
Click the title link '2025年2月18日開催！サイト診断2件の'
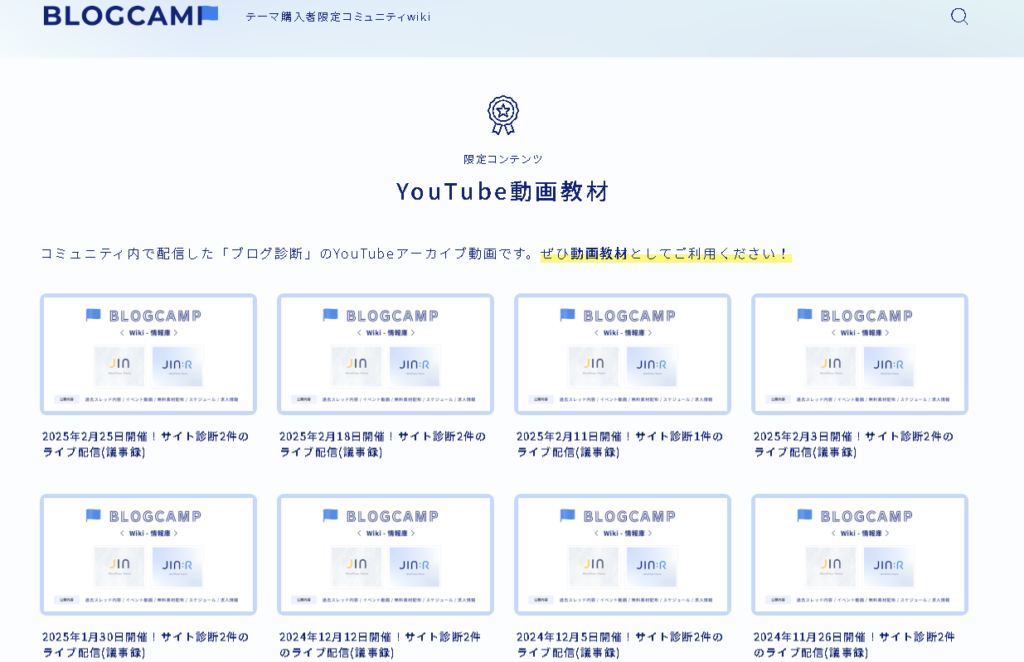pyautogui.click(x=383, y=437)
